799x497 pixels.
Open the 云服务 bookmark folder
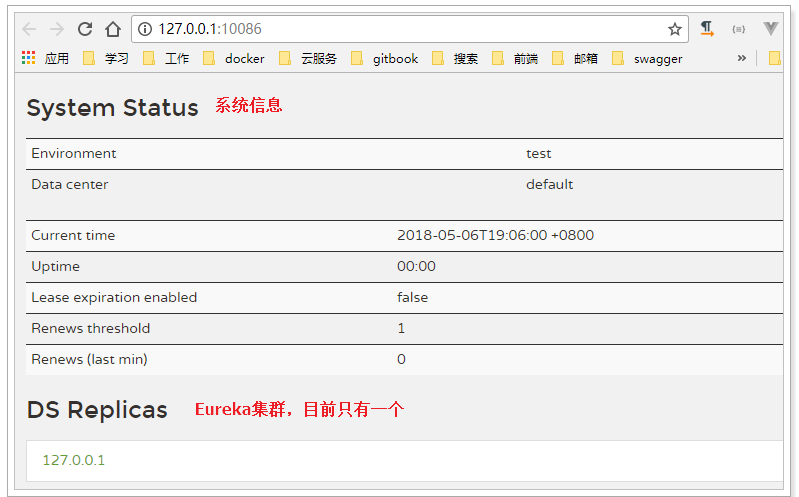[x=308, y=59]
